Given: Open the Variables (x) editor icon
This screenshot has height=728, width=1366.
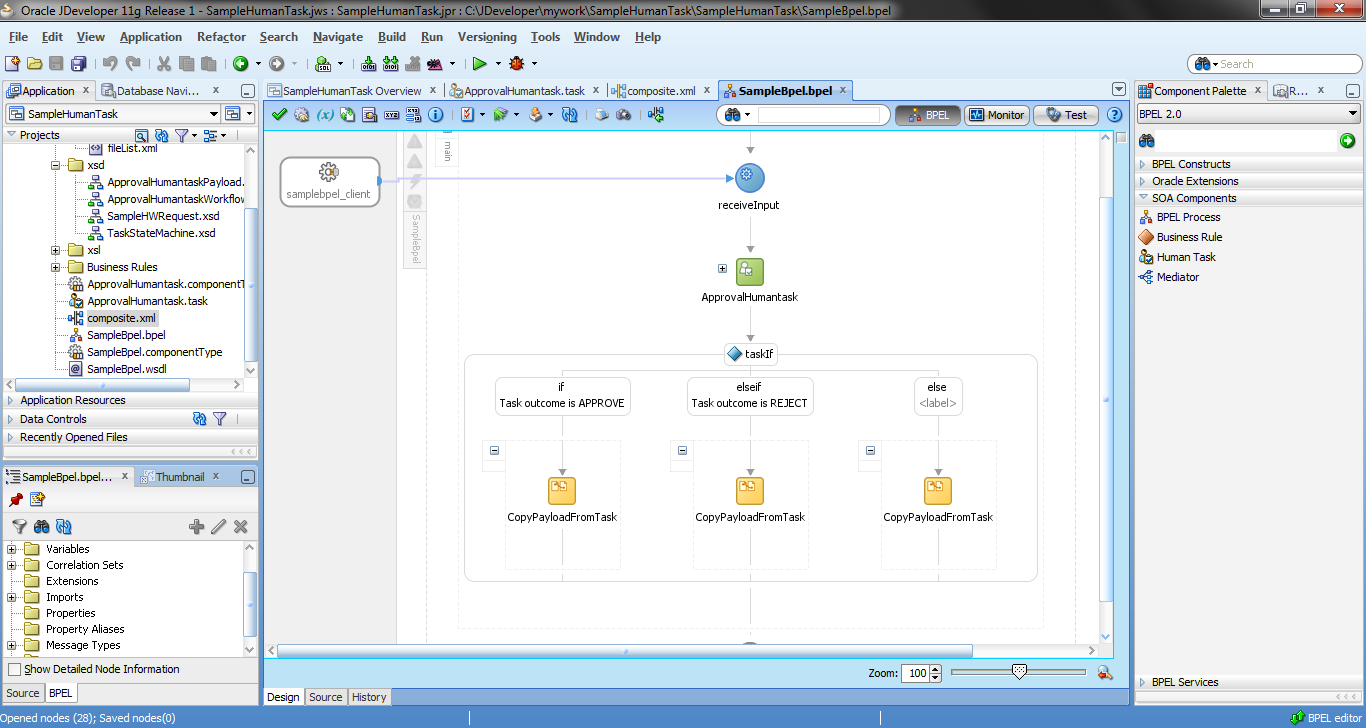Looking at the screenshot, I should coord(324,114).
